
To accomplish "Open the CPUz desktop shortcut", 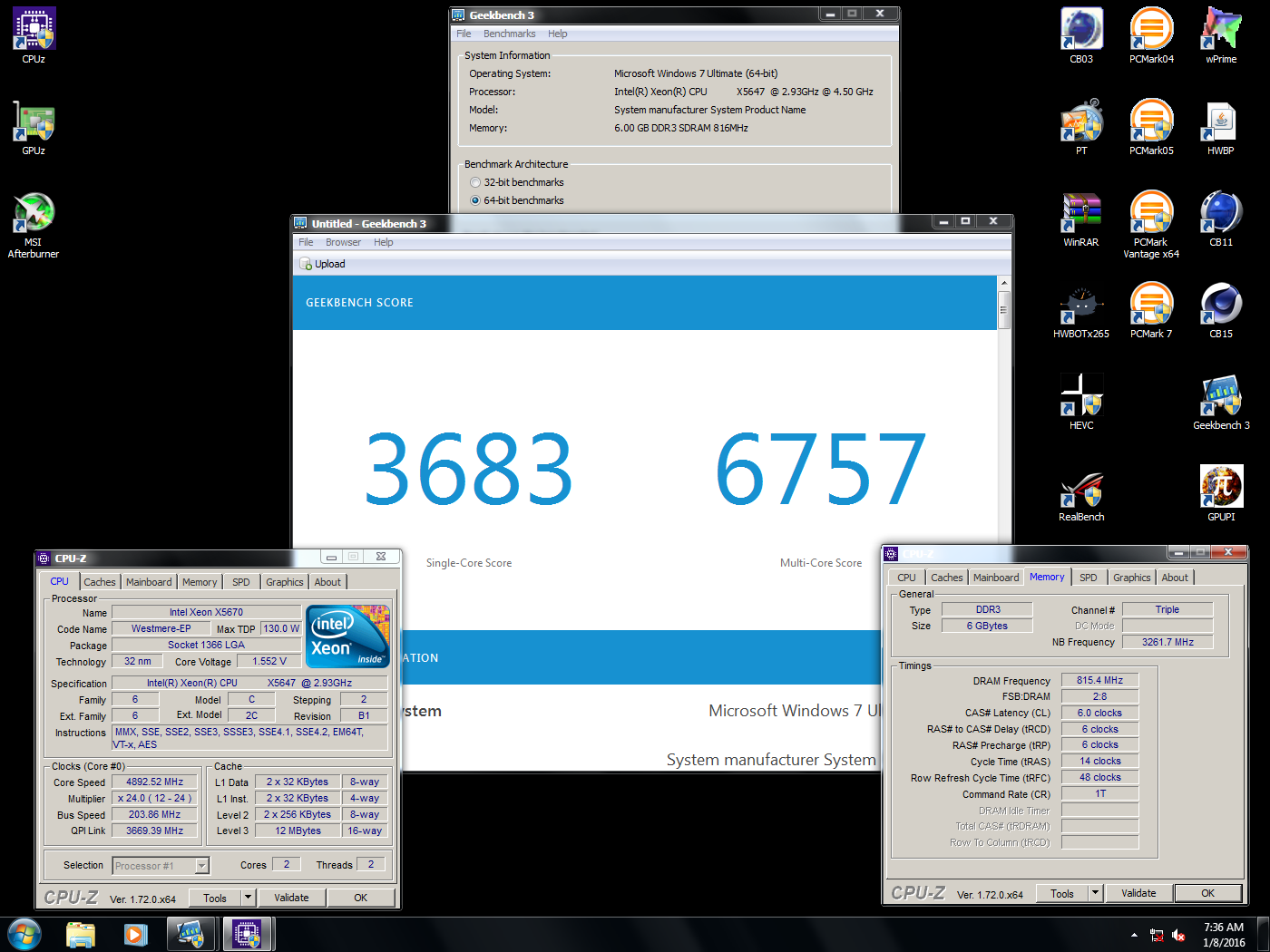I will (34, 35).
